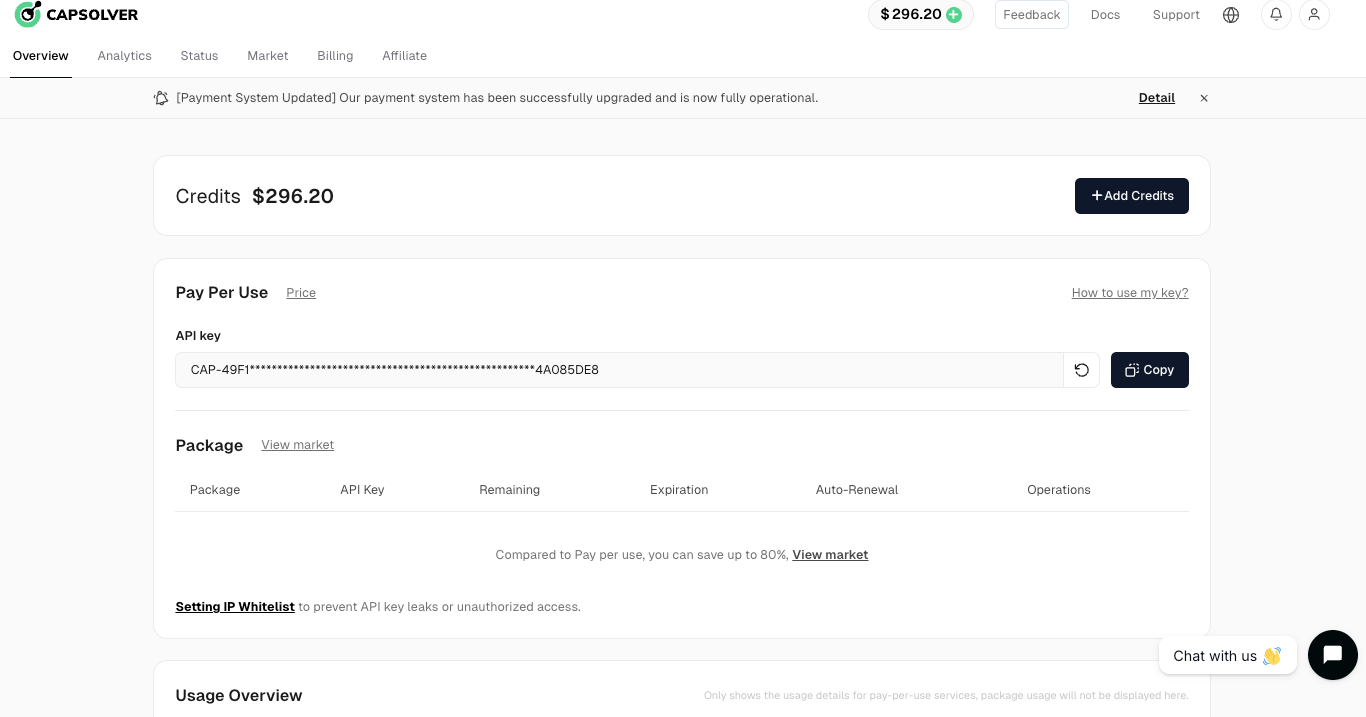Open the chat bubble widget
The height and width of the screenshot is (717, 1366).
[1332, 655]
